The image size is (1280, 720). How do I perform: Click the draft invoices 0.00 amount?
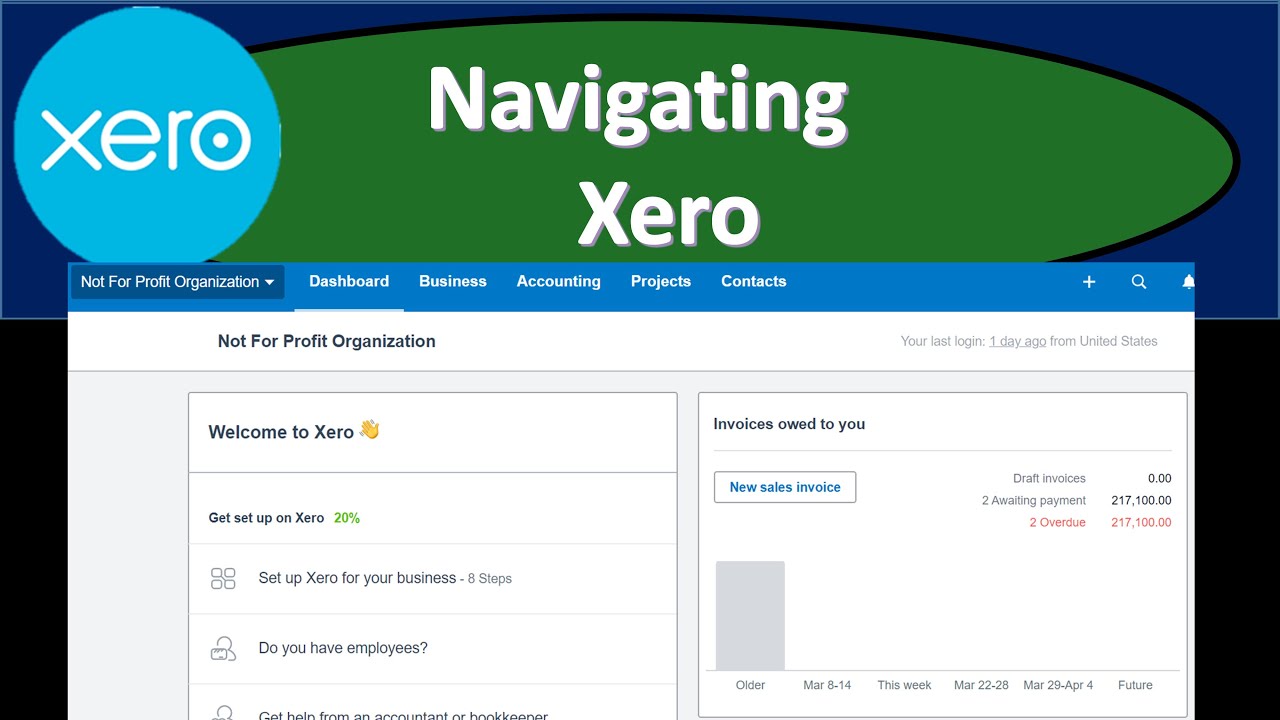tap(1160, 478)
